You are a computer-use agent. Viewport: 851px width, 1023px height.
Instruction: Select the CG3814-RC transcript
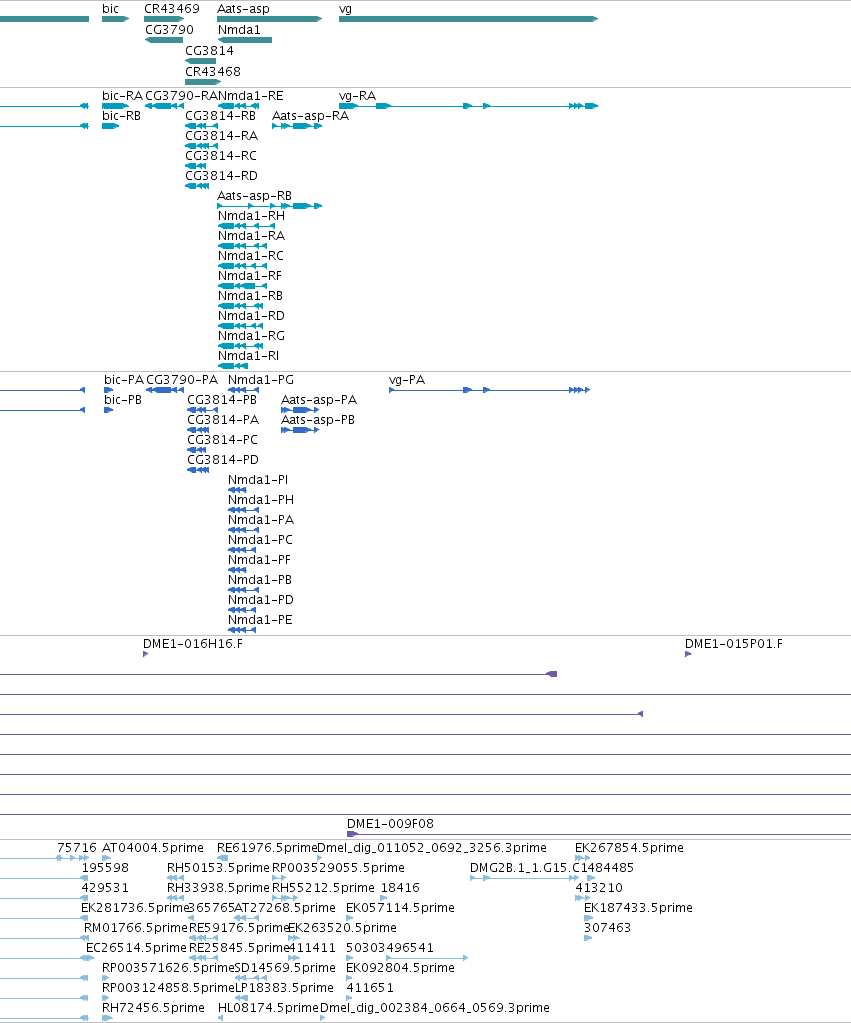pos(196,166)
